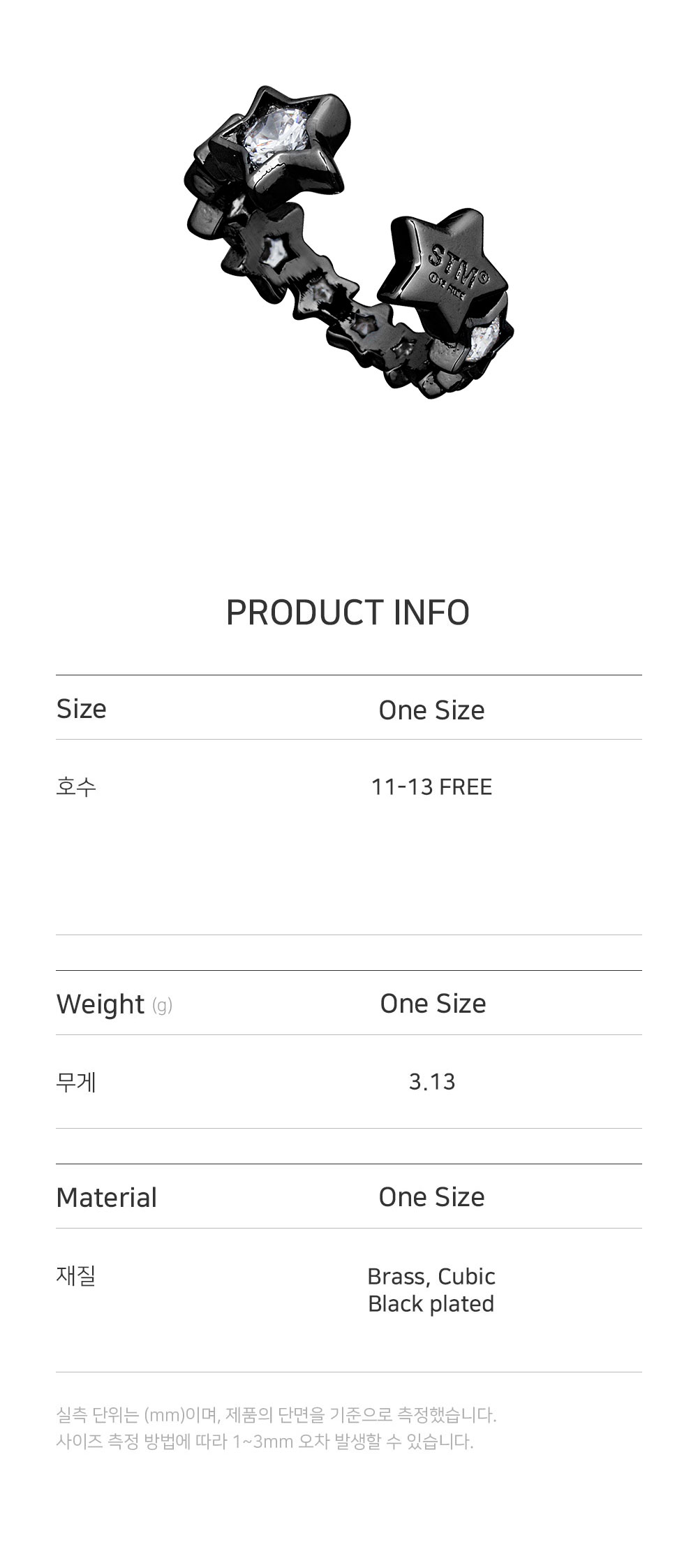Click the 무게 row label
The width and height of the screenshot is (698, 1568).
76,1082
